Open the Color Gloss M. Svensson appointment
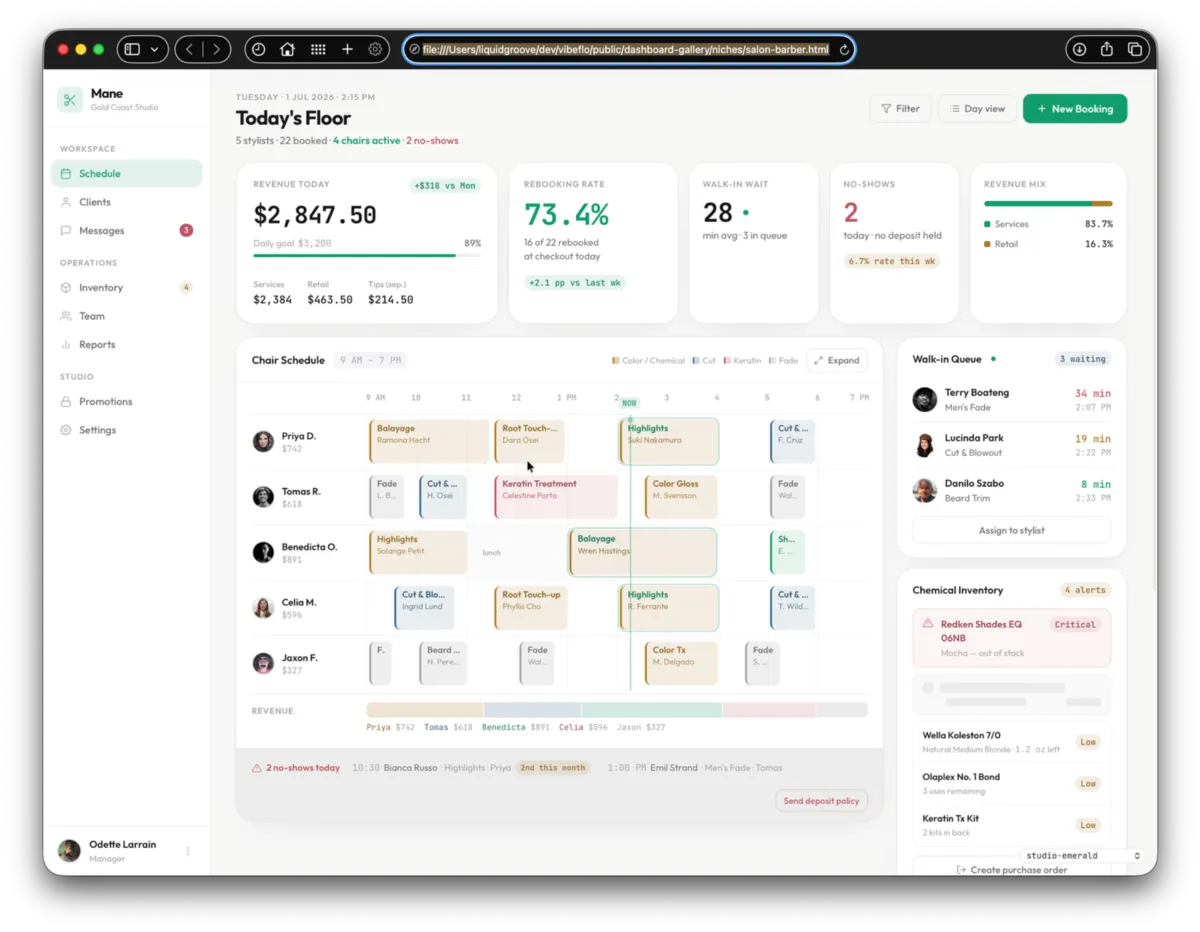 point(681,497)
